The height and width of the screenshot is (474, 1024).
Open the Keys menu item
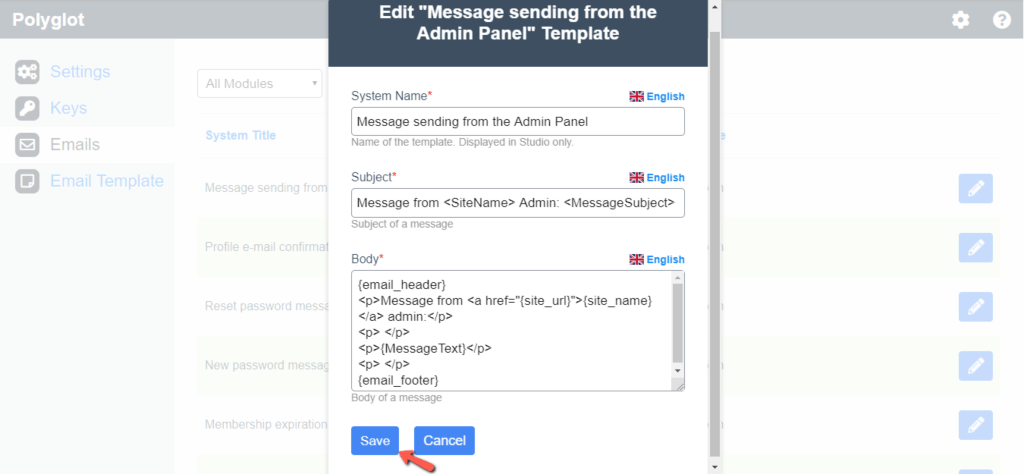tap(69, 108)
